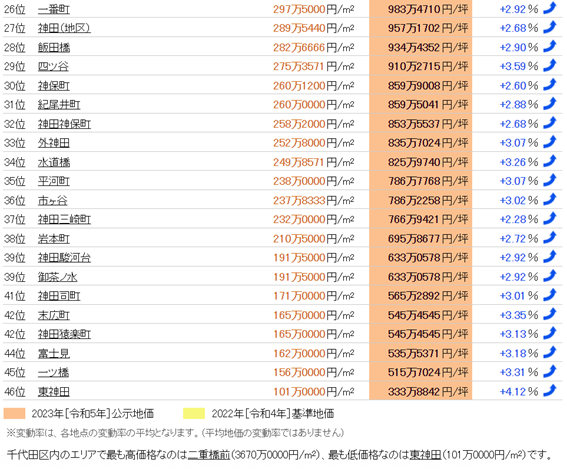The height and width of the screenshot is (469, 567).
Task: Click the blue trend arrow beside 飯田橋
Action: point(550,46)
